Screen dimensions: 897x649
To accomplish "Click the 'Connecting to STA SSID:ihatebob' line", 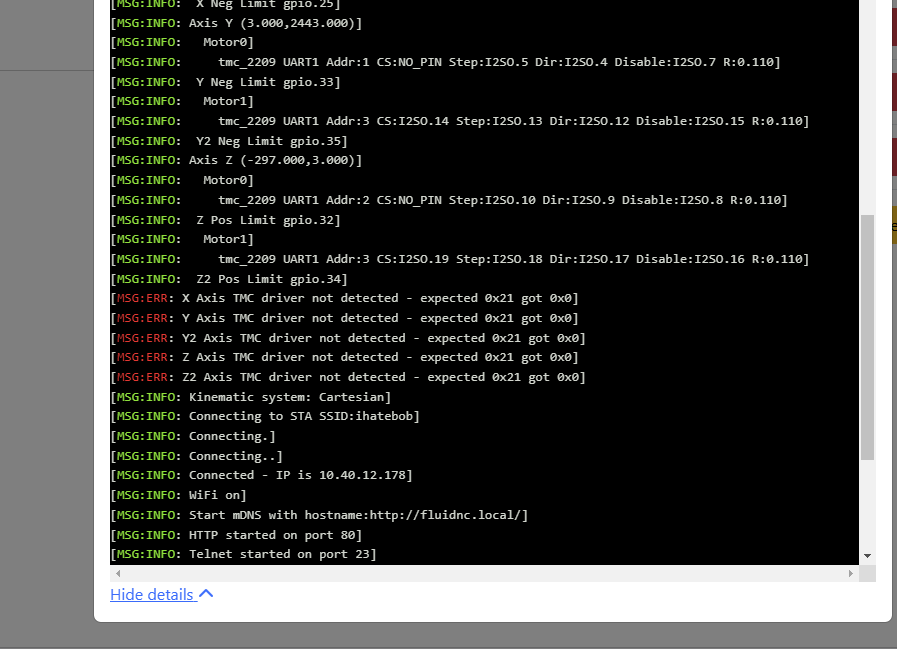I will click(265, 417).
